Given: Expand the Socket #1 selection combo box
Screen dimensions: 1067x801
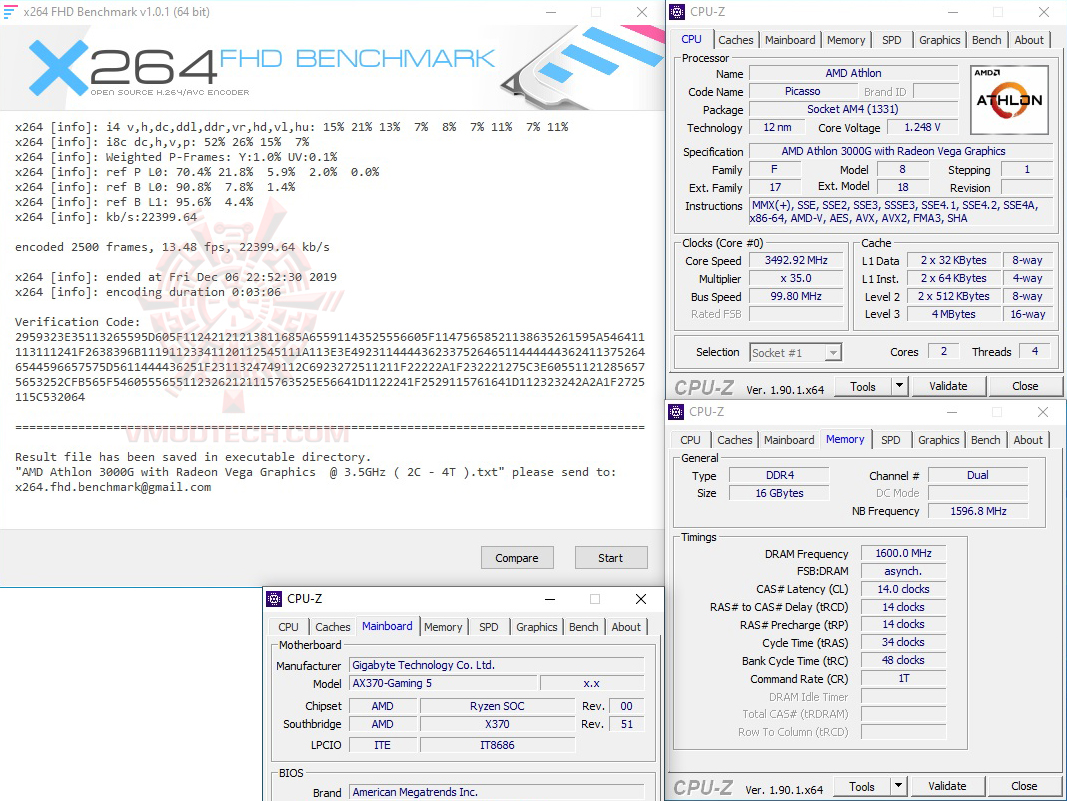Looking at the screenshot, I should (x=795, y=353).
